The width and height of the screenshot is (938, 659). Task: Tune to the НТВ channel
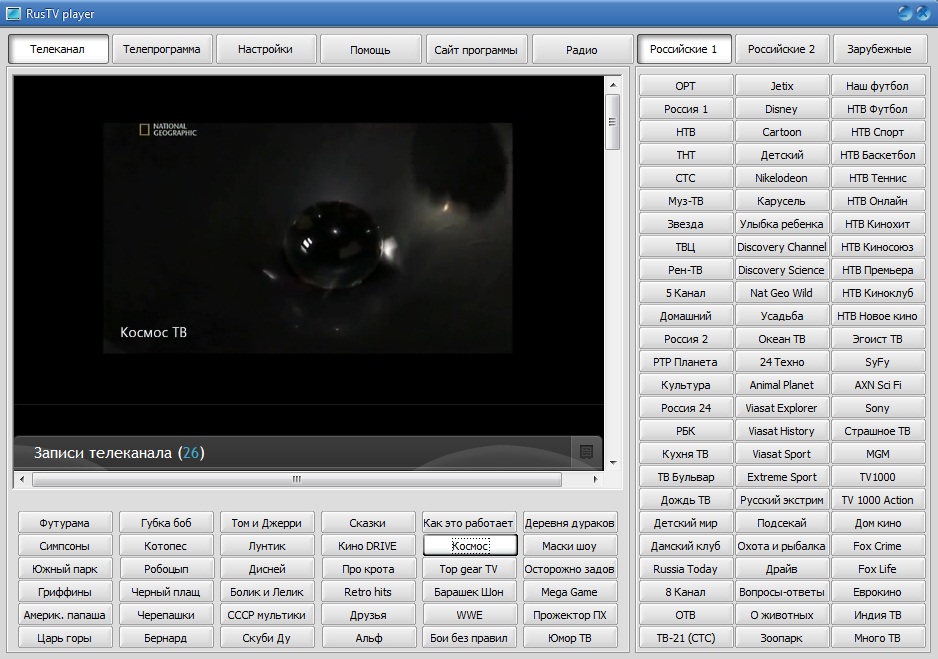(x=686, y=132)
